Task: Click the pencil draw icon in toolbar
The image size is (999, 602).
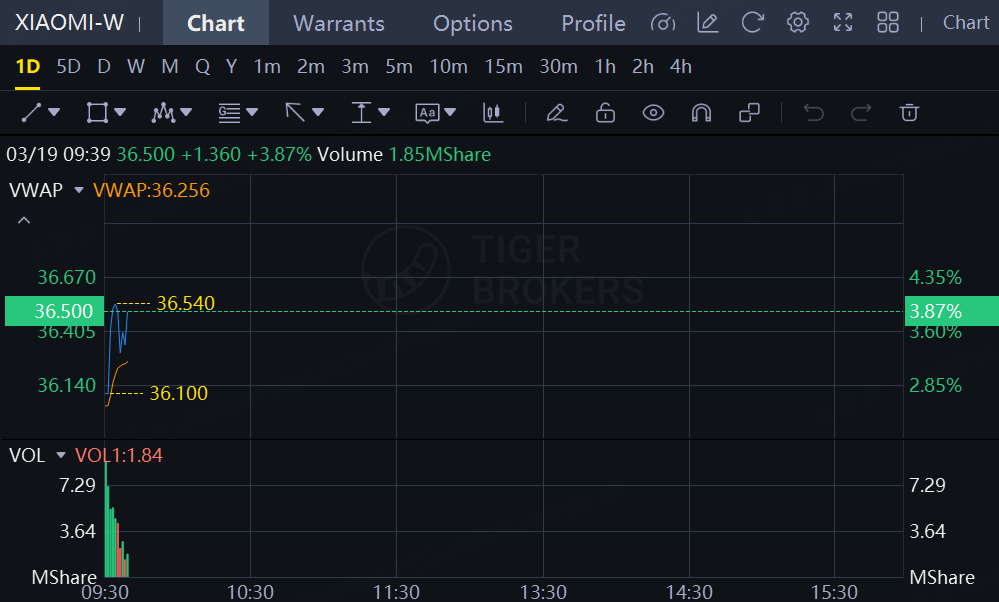Action: (557, 113)
